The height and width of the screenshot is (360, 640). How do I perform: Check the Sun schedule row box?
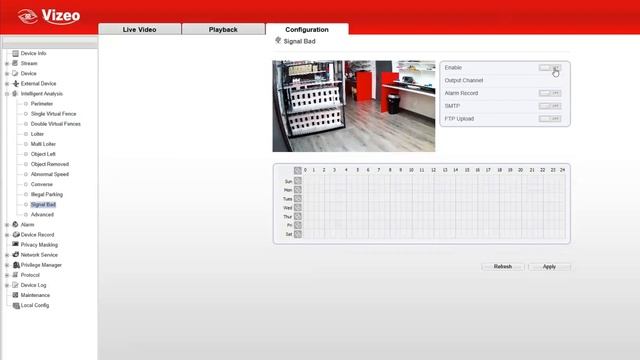298,181
